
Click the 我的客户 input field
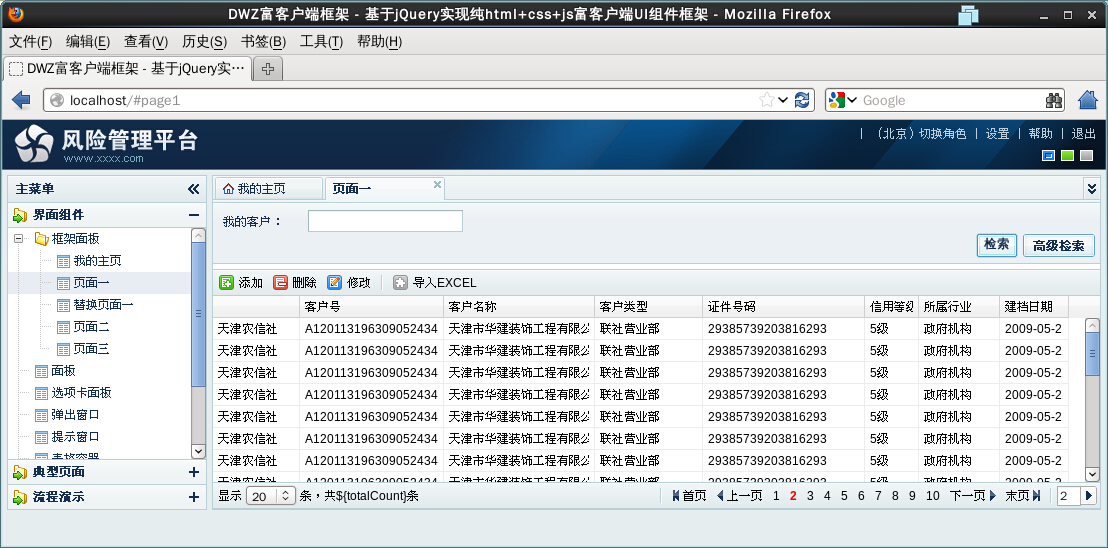pyautogui.click(x=385, y=221)
